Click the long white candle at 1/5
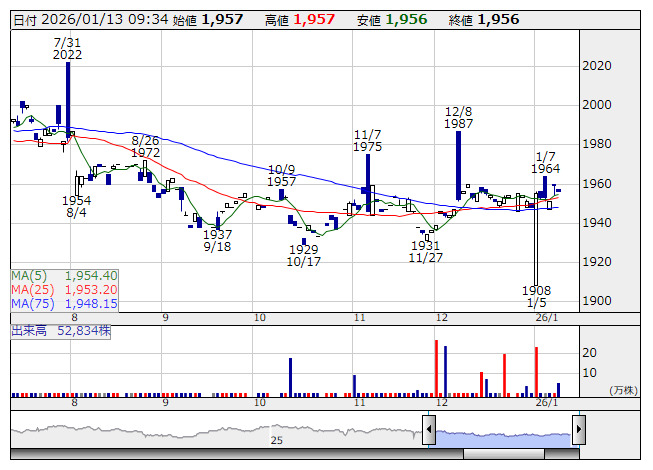 536,239
